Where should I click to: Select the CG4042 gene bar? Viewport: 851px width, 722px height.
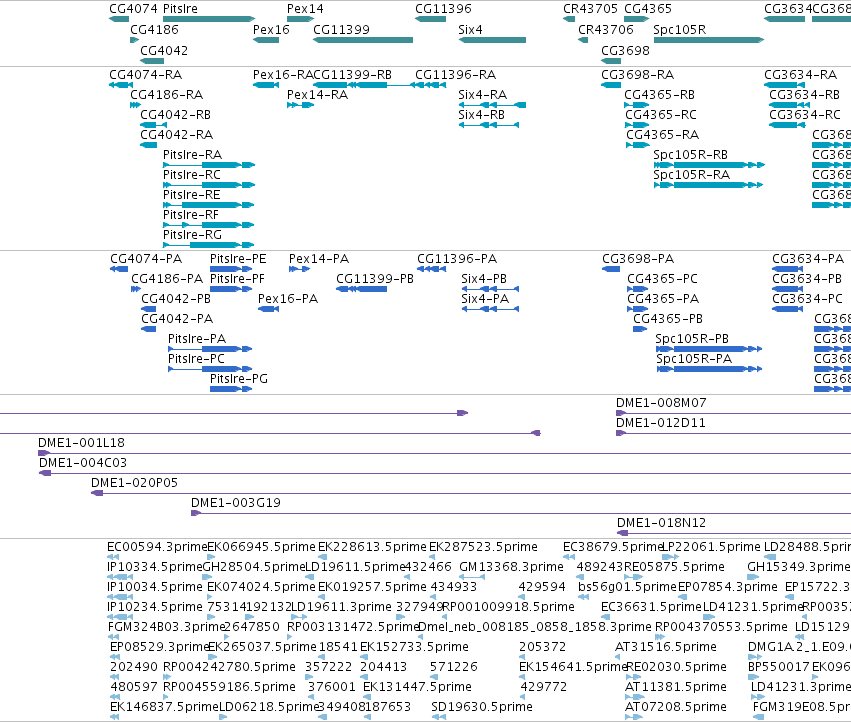tap(152, 61)
